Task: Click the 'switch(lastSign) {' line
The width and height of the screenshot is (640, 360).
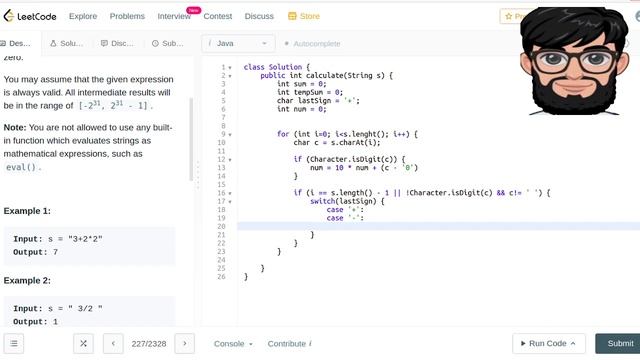Action: click(347, 202)
